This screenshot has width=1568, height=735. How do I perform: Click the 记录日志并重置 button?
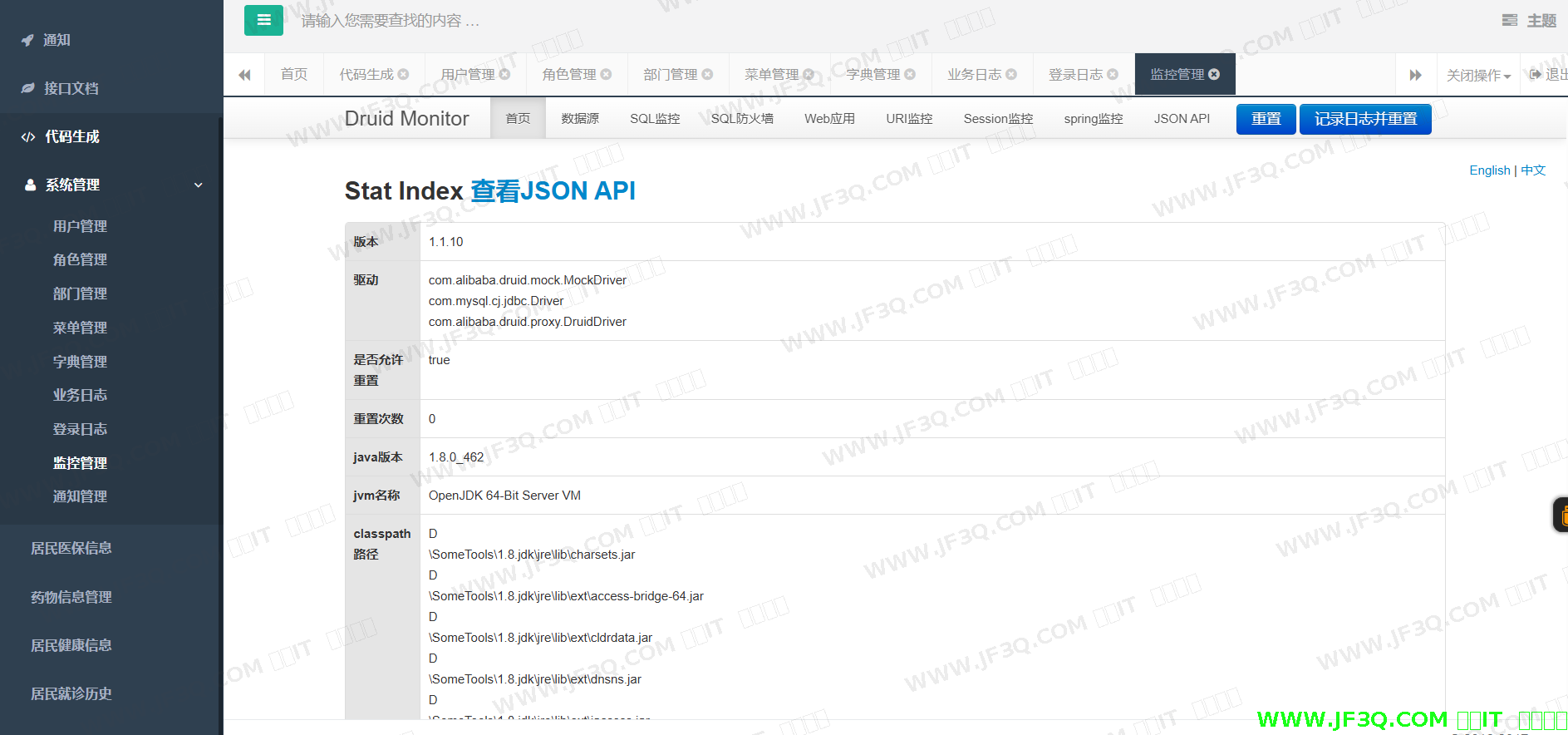pos(1365,119)
